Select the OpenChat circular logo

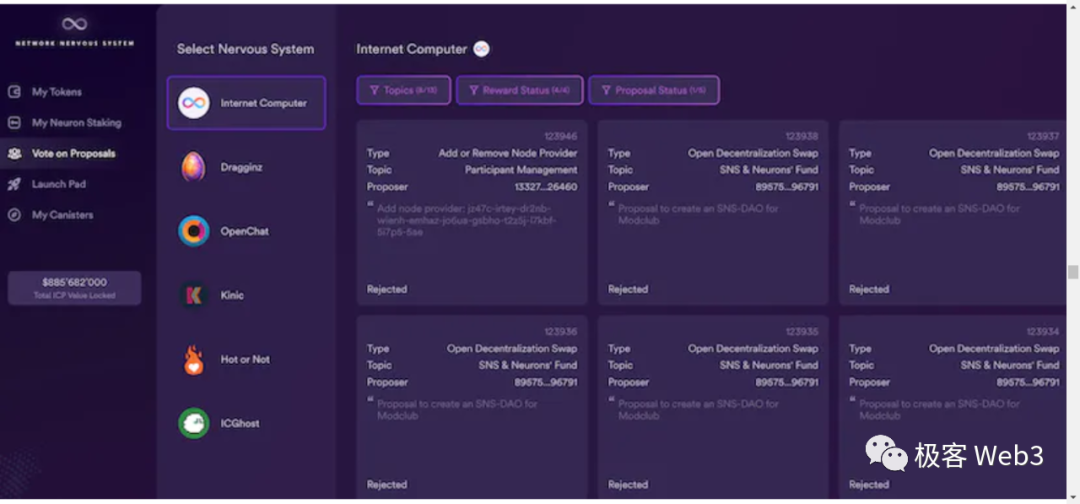click(194, 231)
